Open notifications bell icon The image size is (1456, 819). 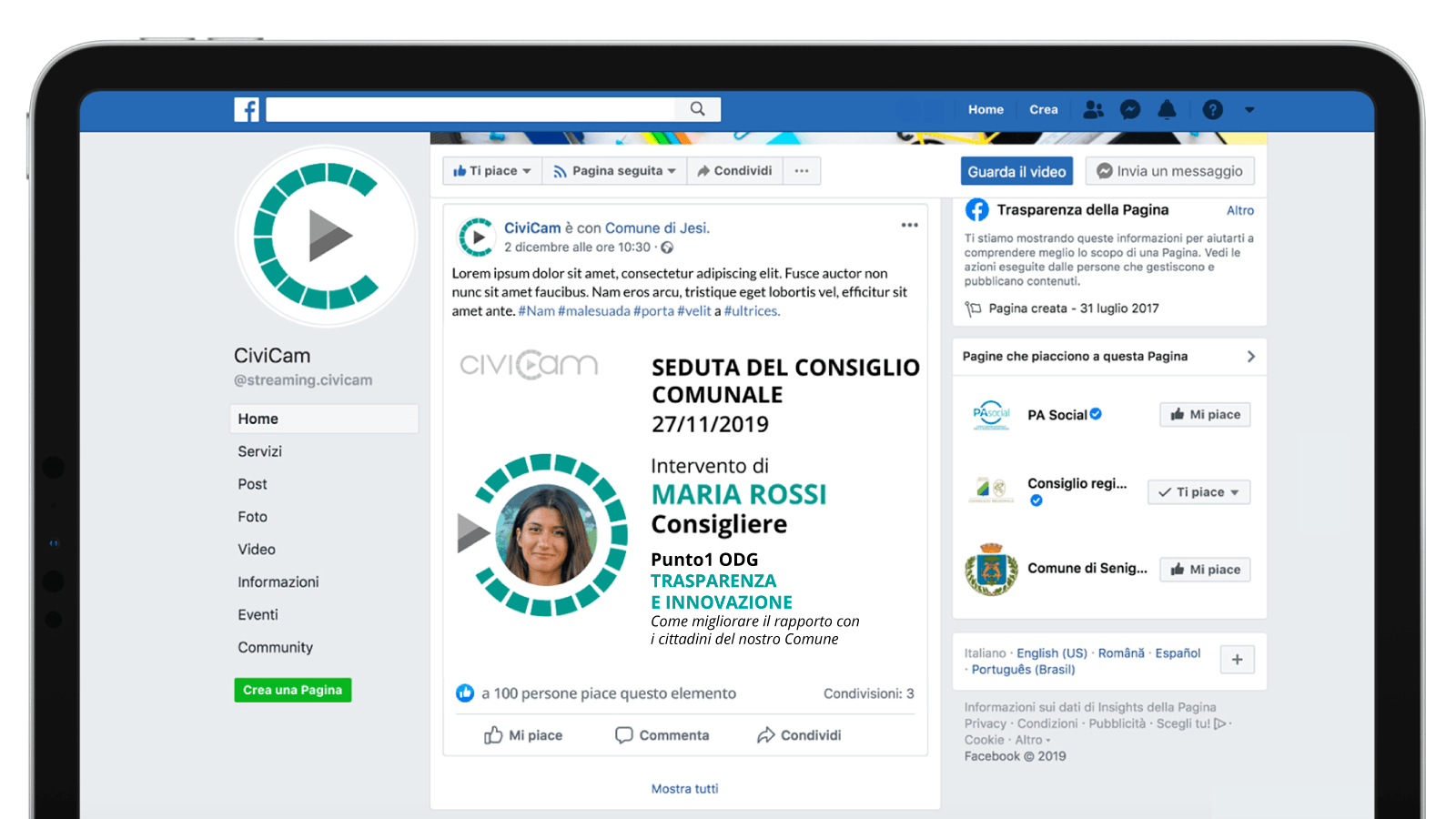(x=1167, y=109)
